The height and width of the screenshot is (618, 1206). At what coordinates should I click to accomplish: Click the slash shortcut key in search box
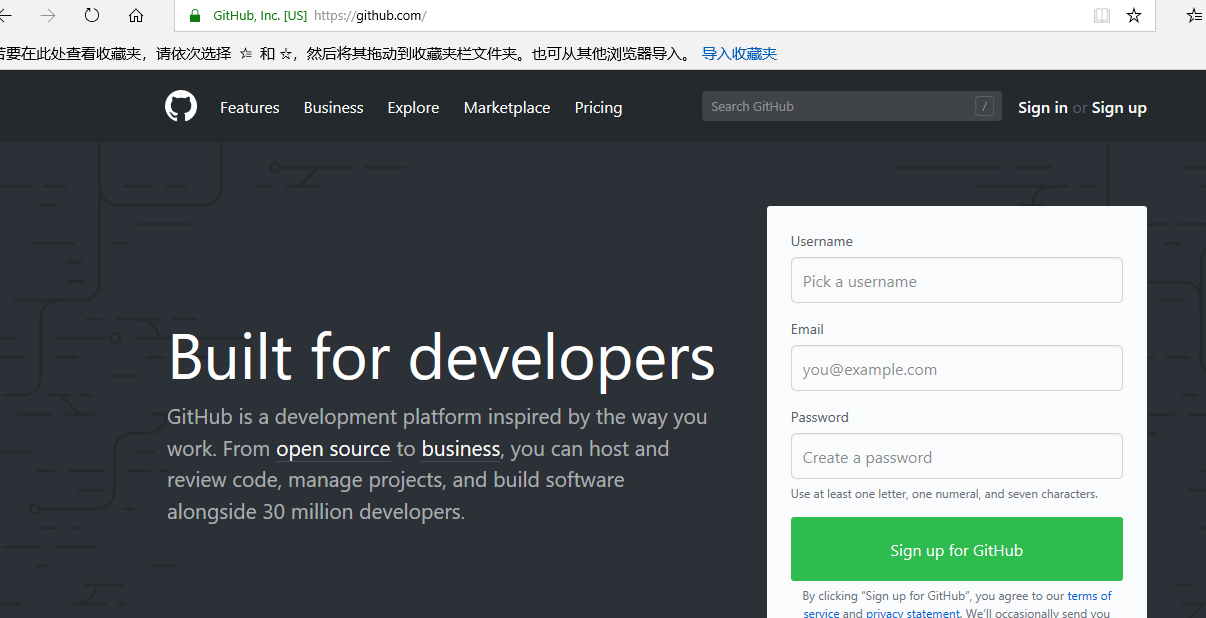pos(985,106)
